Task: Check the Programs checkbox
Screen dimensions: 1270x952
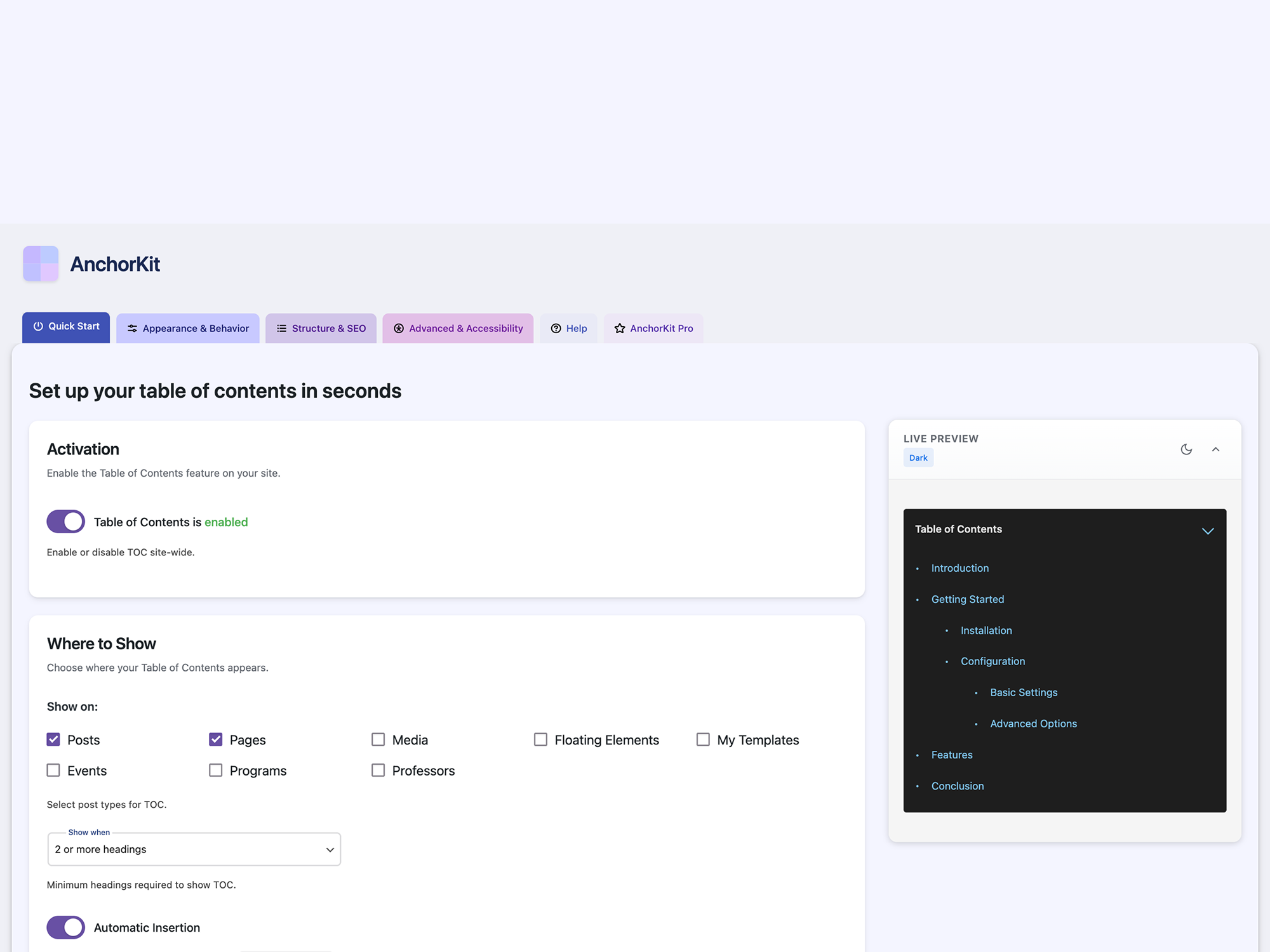Action: pos(216,770)
